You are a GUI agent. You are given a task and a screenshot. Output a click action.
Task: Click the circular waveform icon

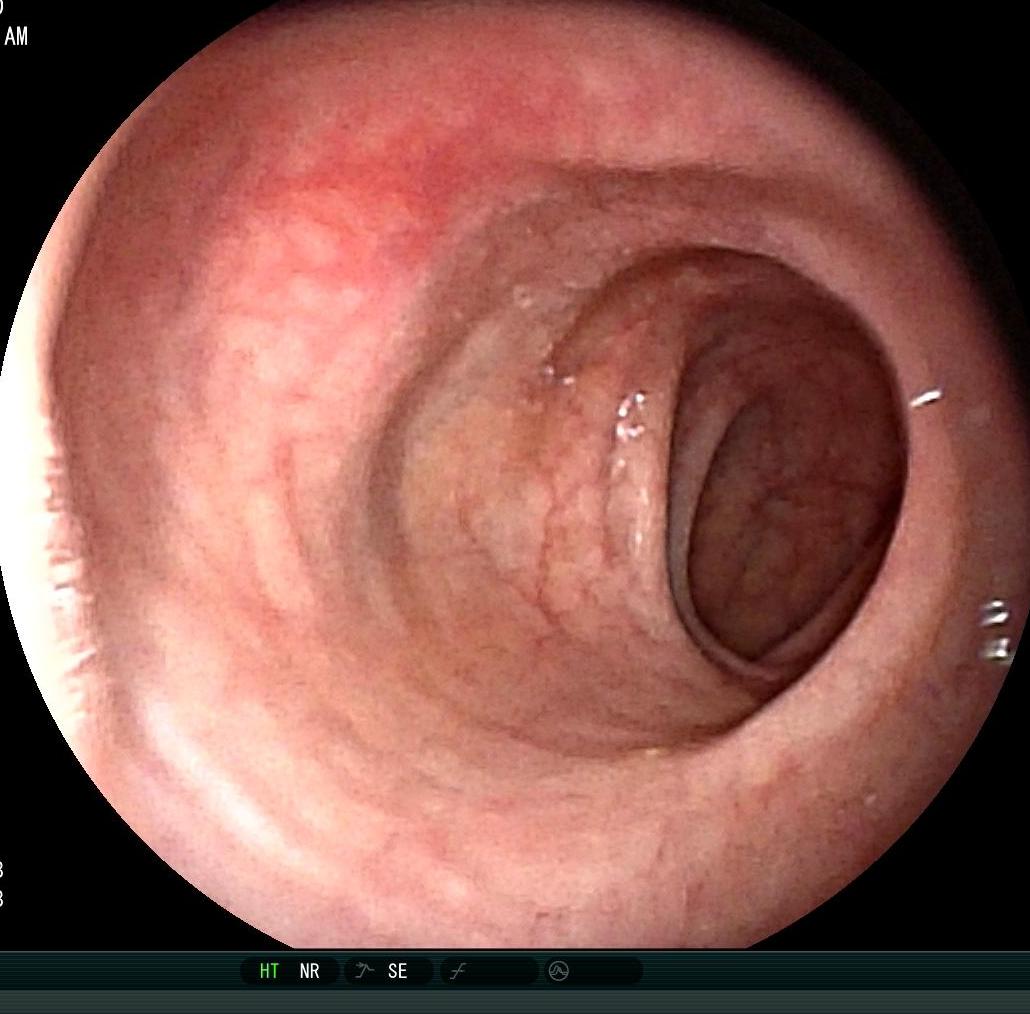tap(558, 970)
